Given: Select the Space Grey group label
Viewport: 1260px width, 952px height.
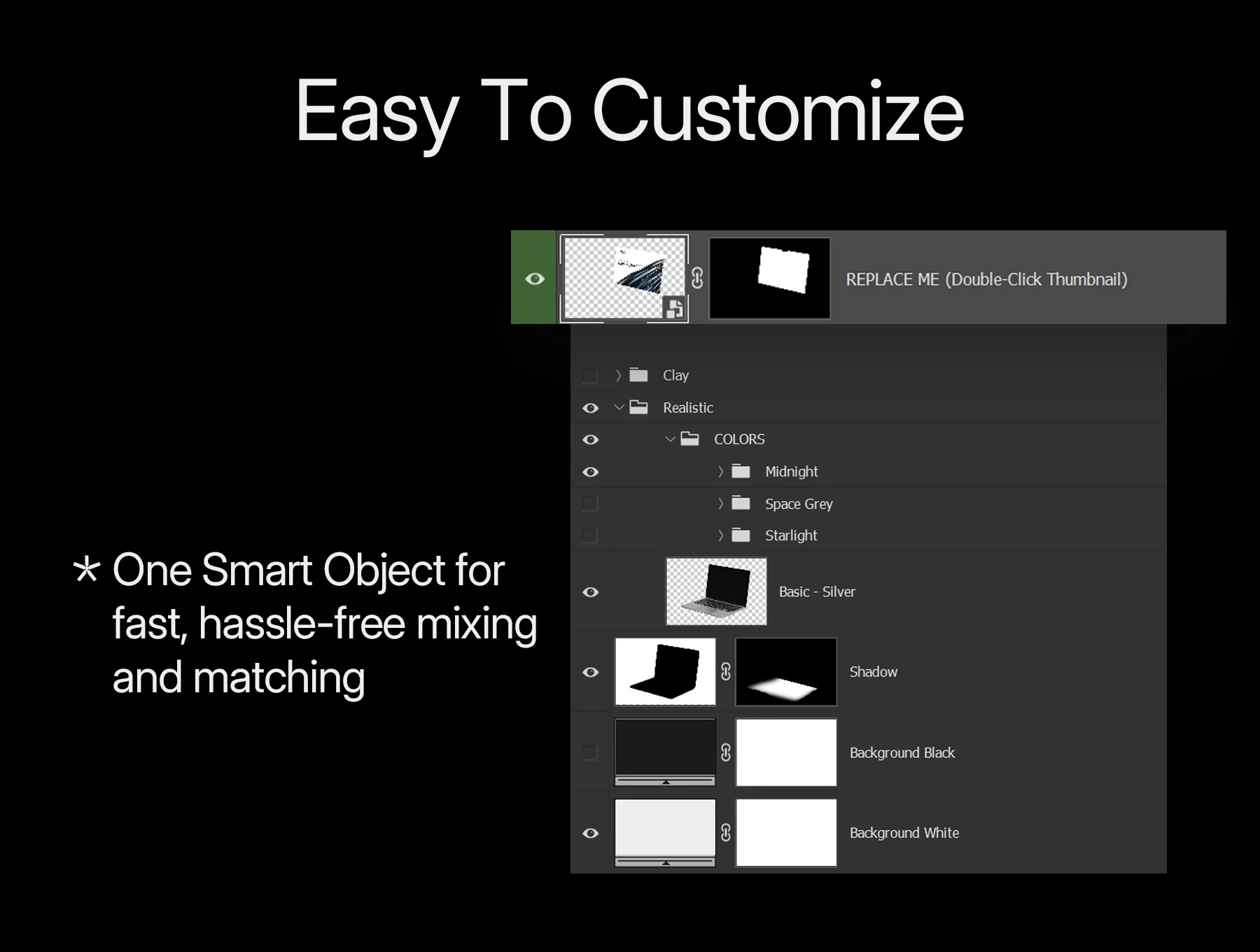Looking at the screenshot, I should [799, 504].
